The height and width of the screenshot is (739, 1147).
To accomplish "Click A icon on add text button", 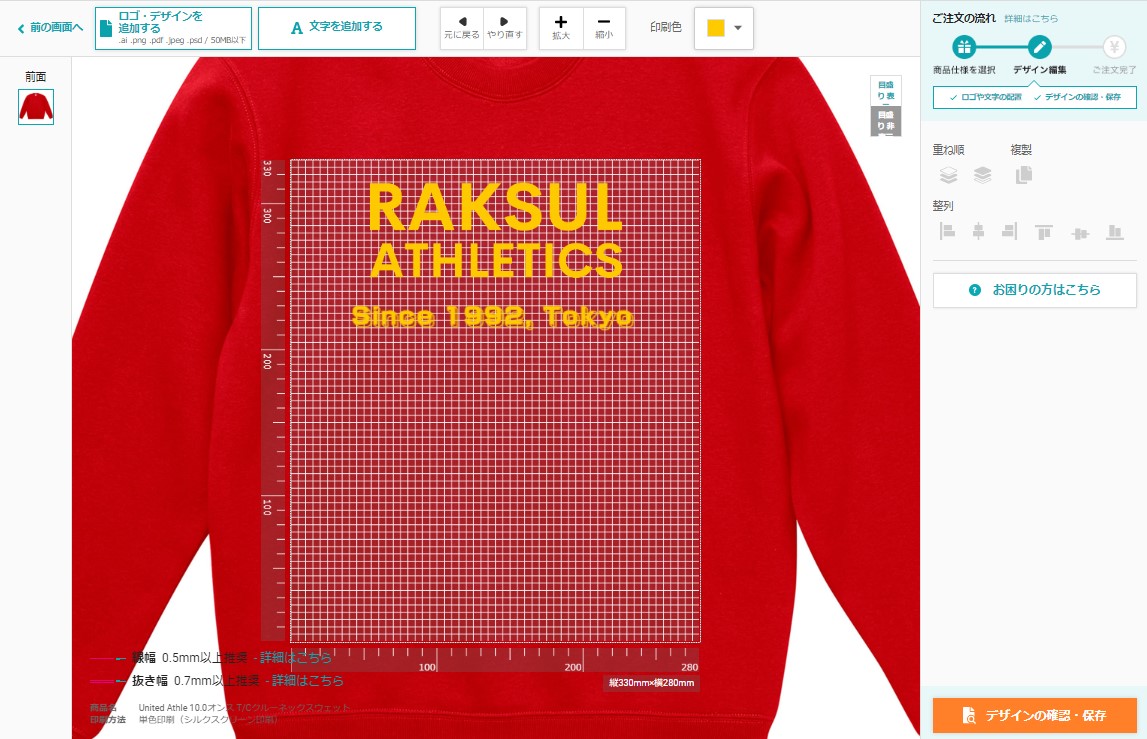I will [x=296, y=29].
